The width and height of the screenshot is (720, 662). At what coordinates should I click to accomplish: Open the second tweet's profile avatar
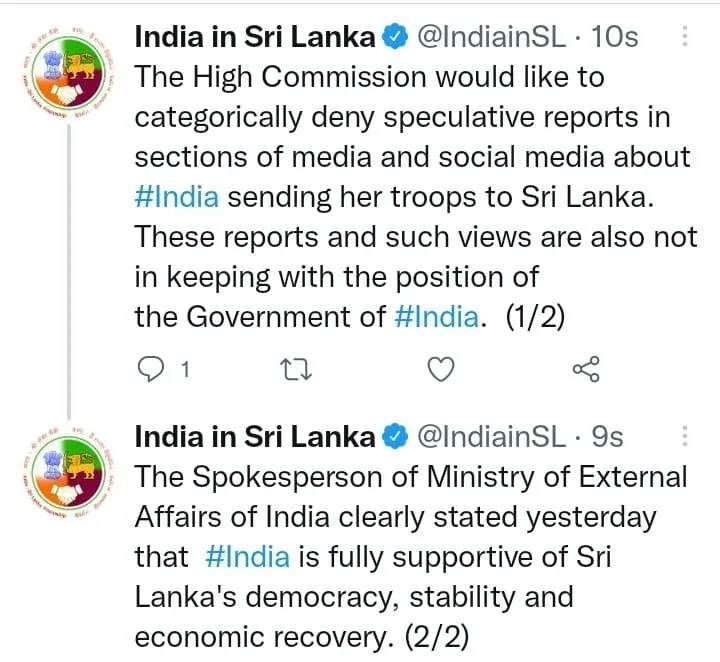[69, 472]
